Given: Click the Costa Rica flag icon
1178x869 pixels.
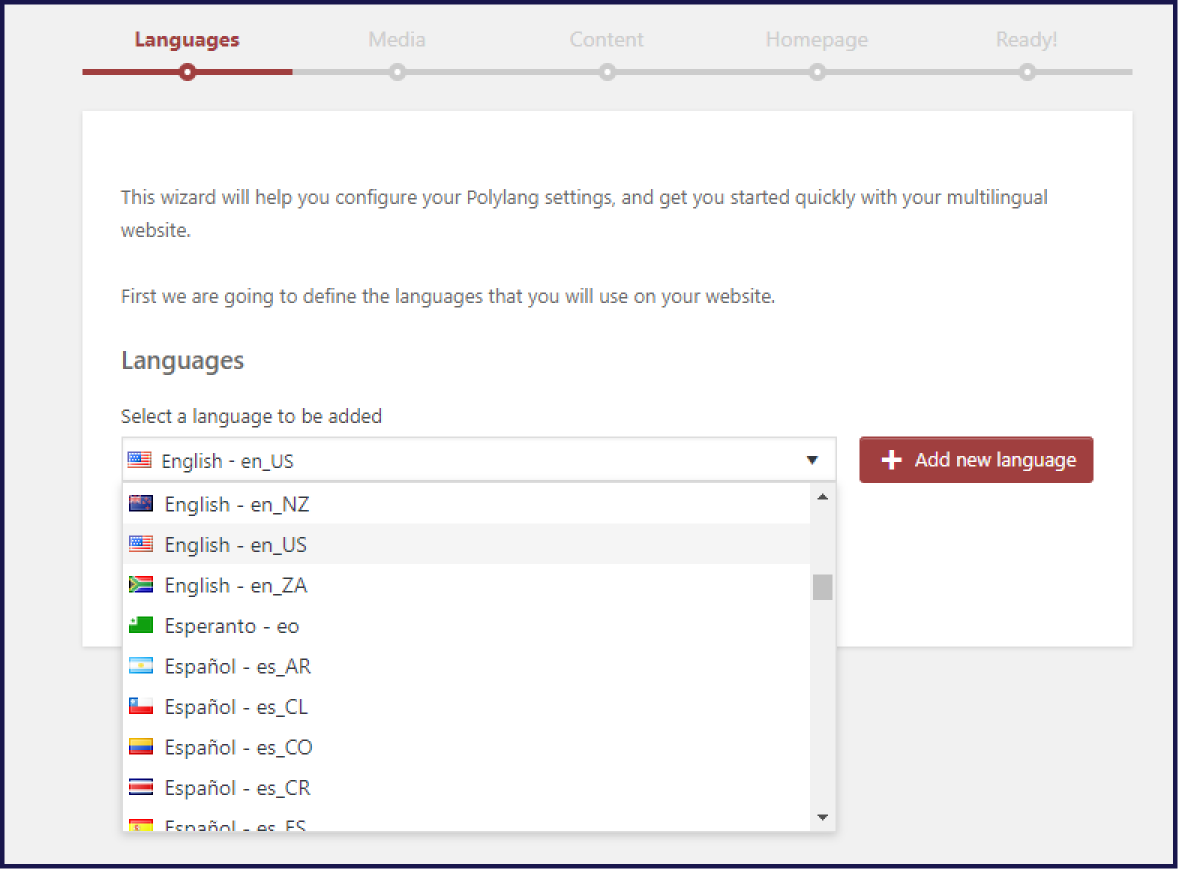Looking at the screenshot, I should pos(140,787).
